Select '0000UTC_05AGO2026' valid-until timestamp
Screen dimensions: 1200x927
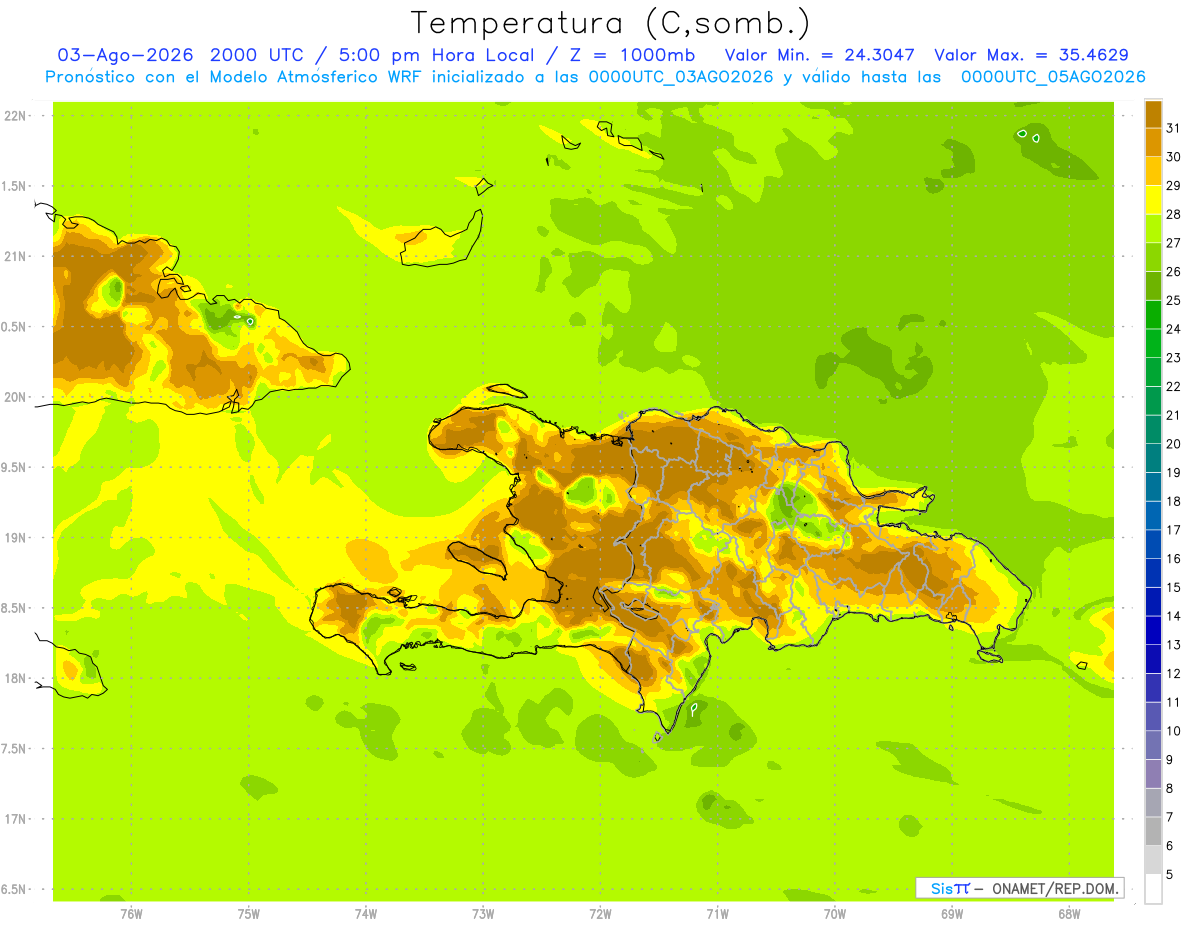coord(1053,77)
